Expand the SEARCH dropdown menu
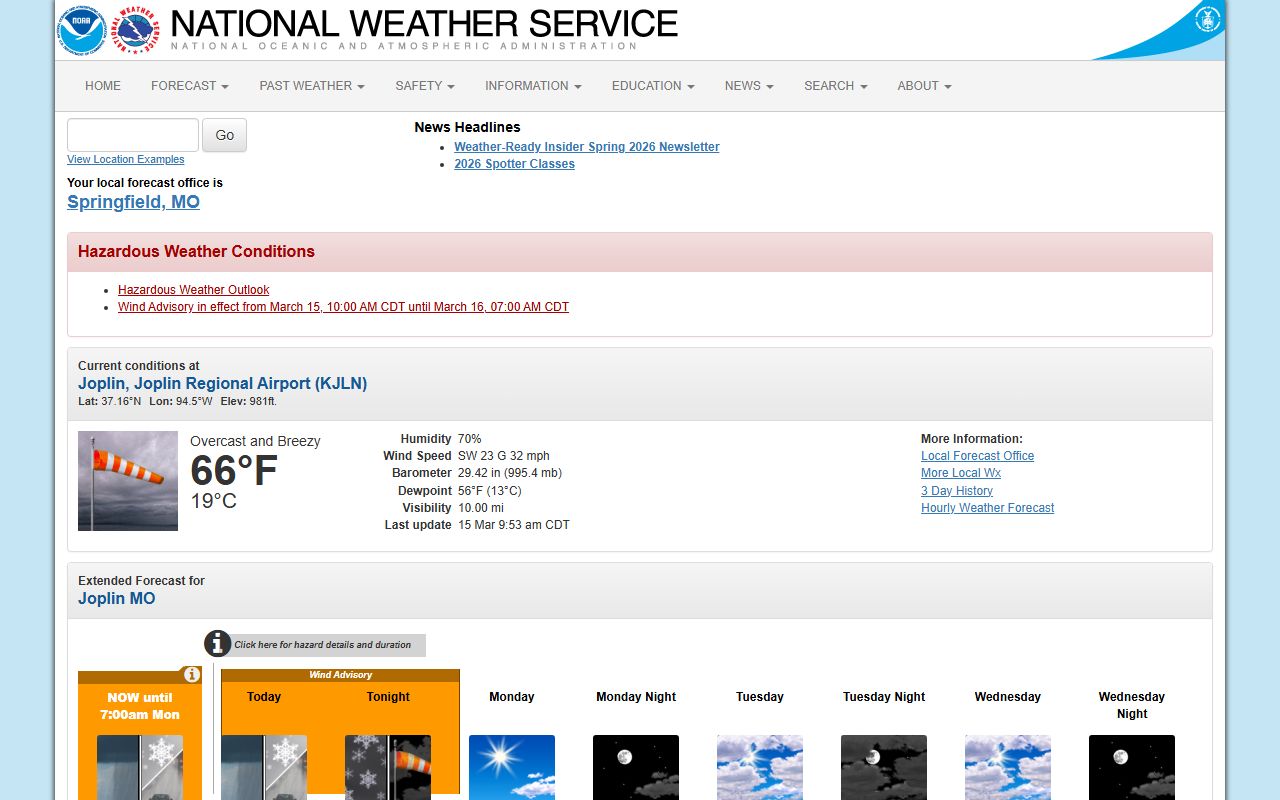1280x800 pixels. 835,86
